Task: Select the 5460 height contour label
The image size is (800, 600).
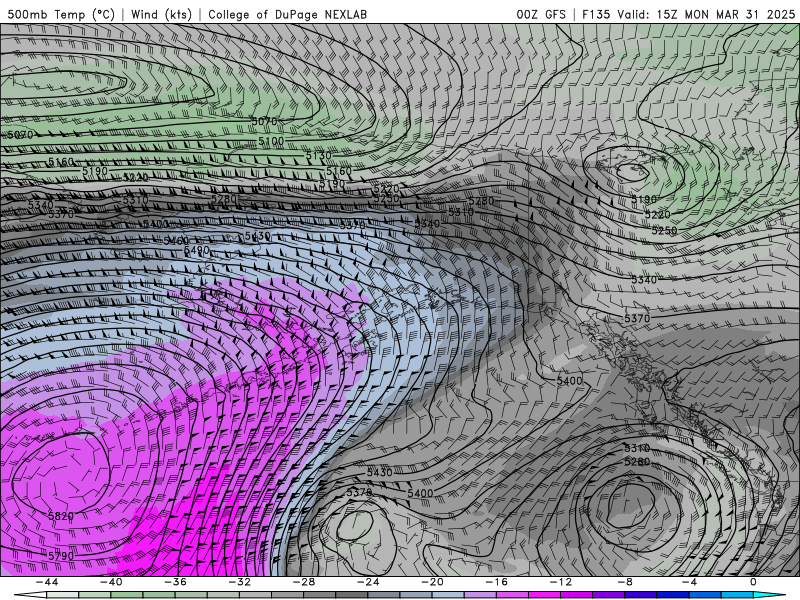Action: [x=176, y=240]
